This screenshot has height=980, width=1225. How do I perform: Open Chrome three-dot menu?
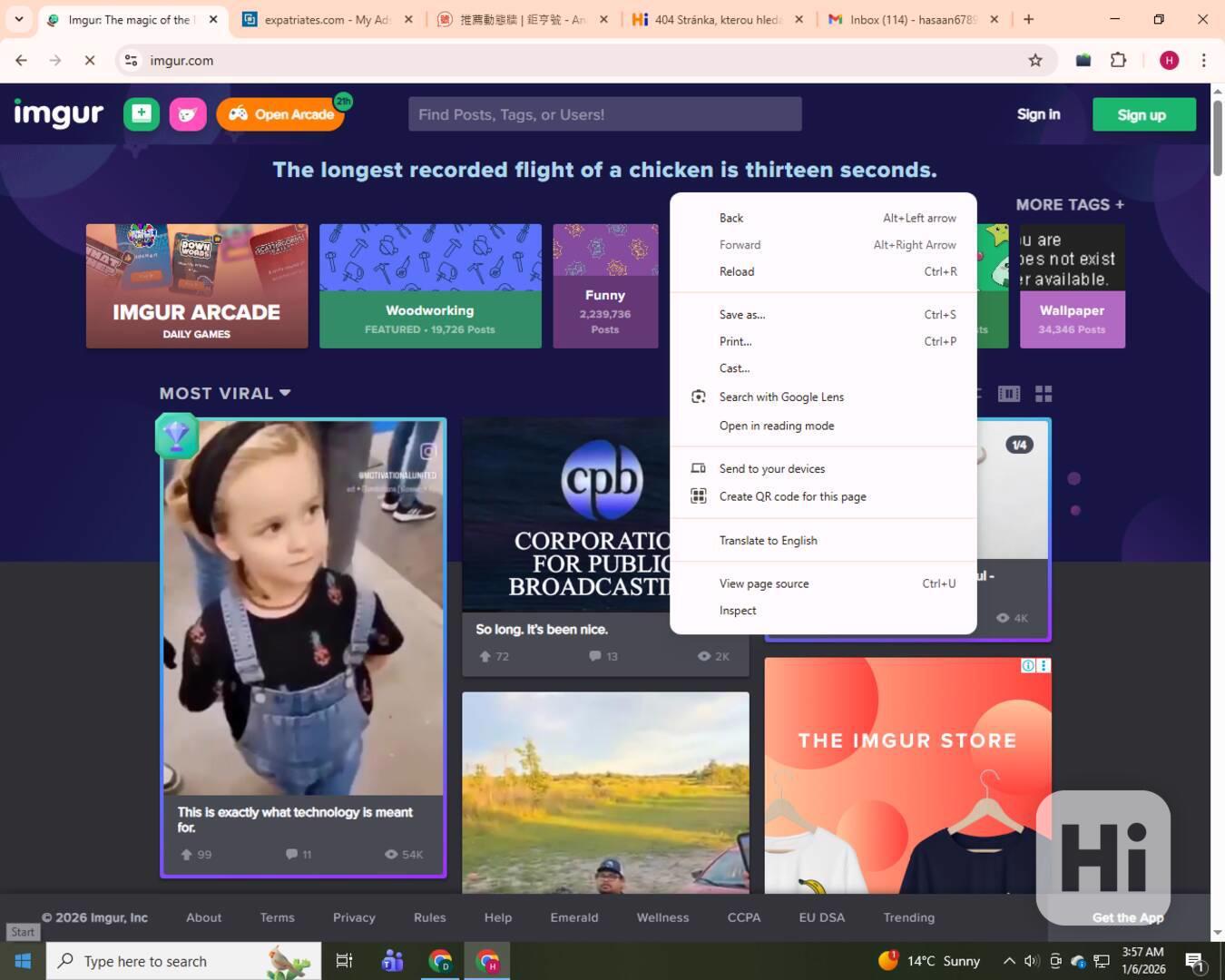[x=1203, y=60]
